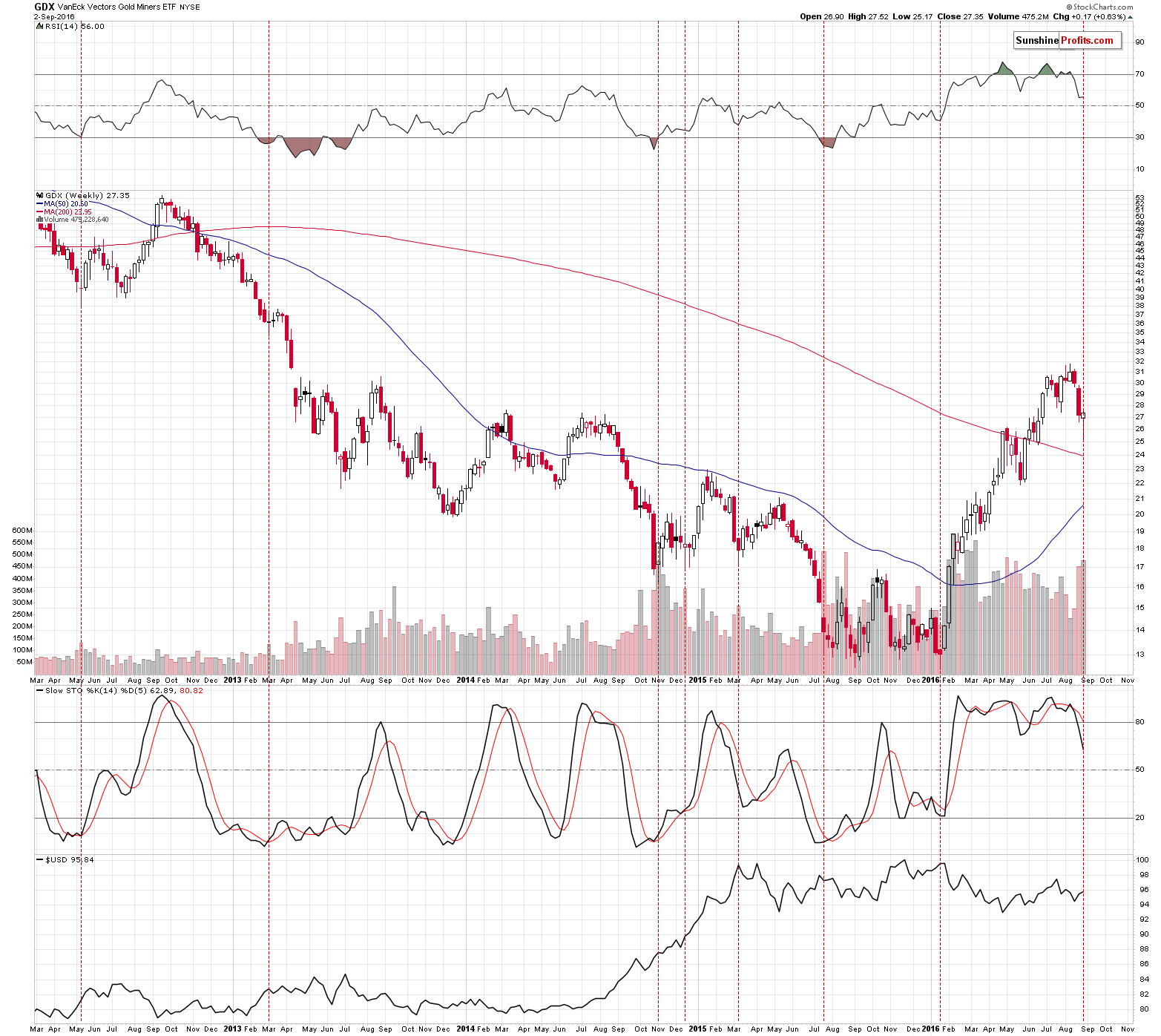
Task: Click the RSI indicator legend icon
Action: coord(39,26)
